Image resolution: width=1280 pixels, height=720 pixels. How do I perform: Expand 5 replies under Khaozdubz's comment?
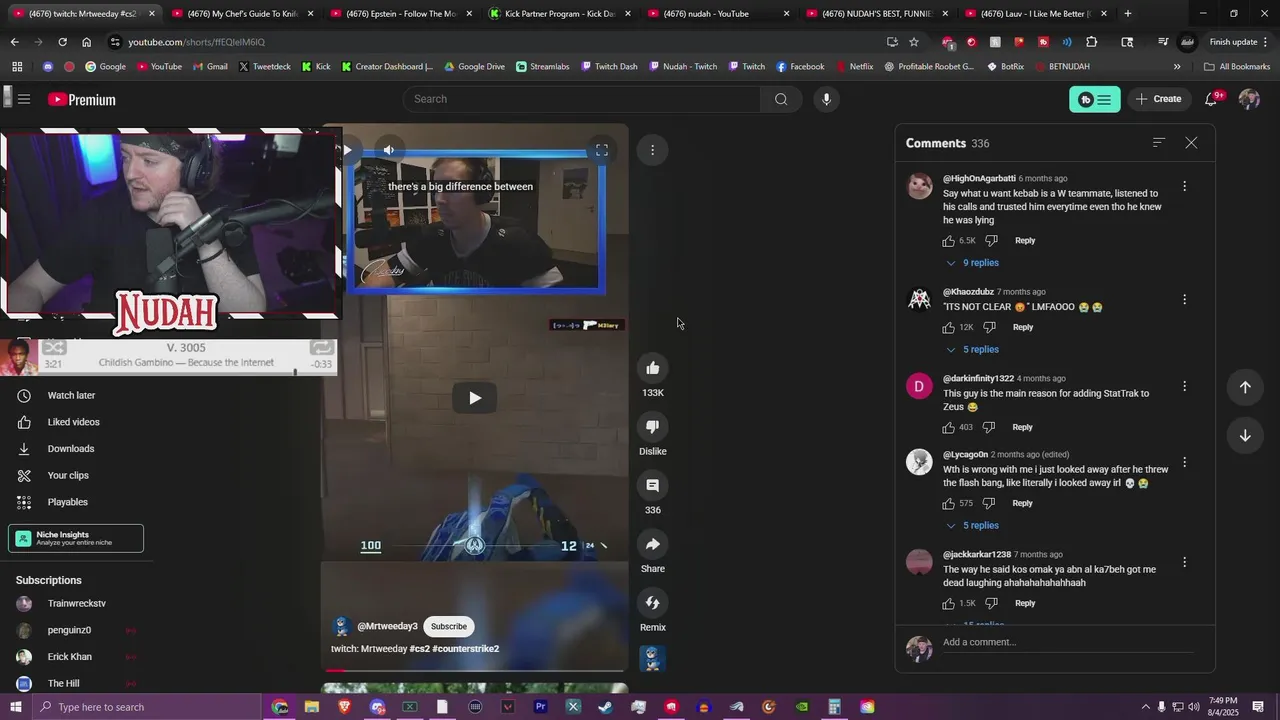coord(972,350)
